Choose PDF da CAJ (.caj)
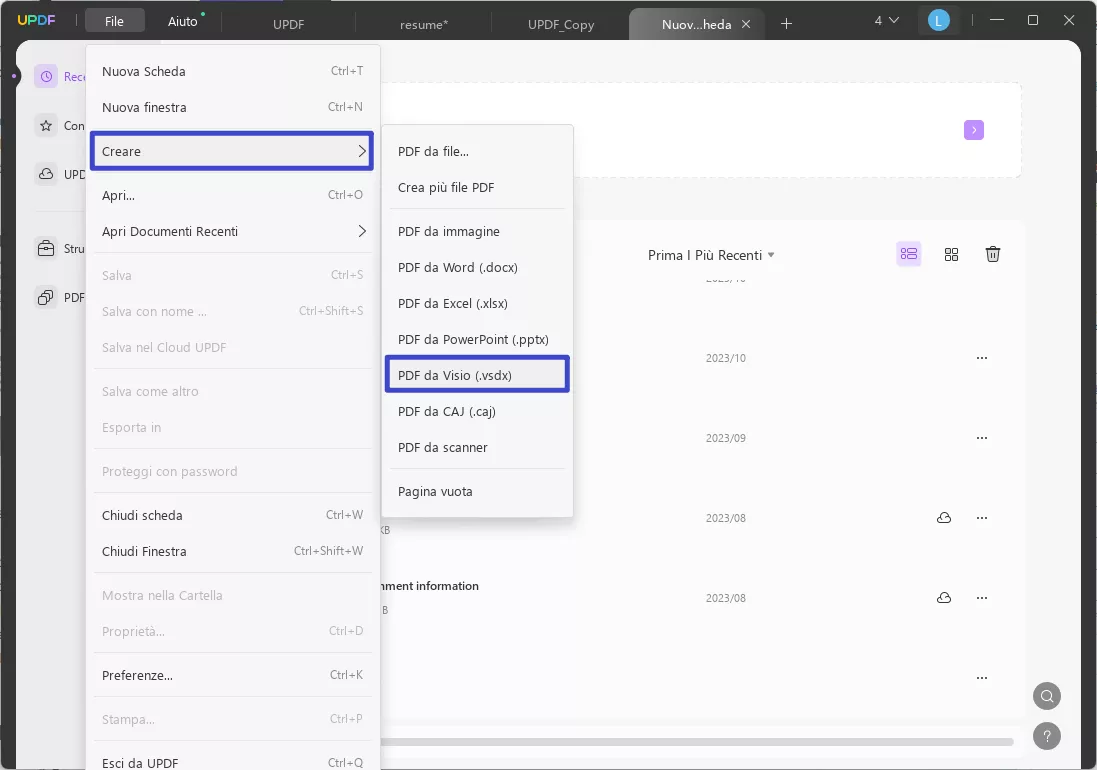The height and width of the screenshot is (770, 1097). point(477,411)
